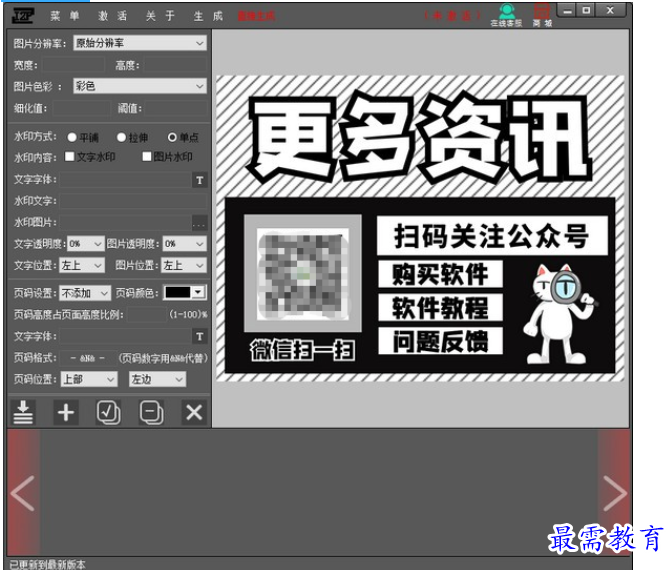
Task: Open watermark font picker T icon
Action: coord(200,180)
